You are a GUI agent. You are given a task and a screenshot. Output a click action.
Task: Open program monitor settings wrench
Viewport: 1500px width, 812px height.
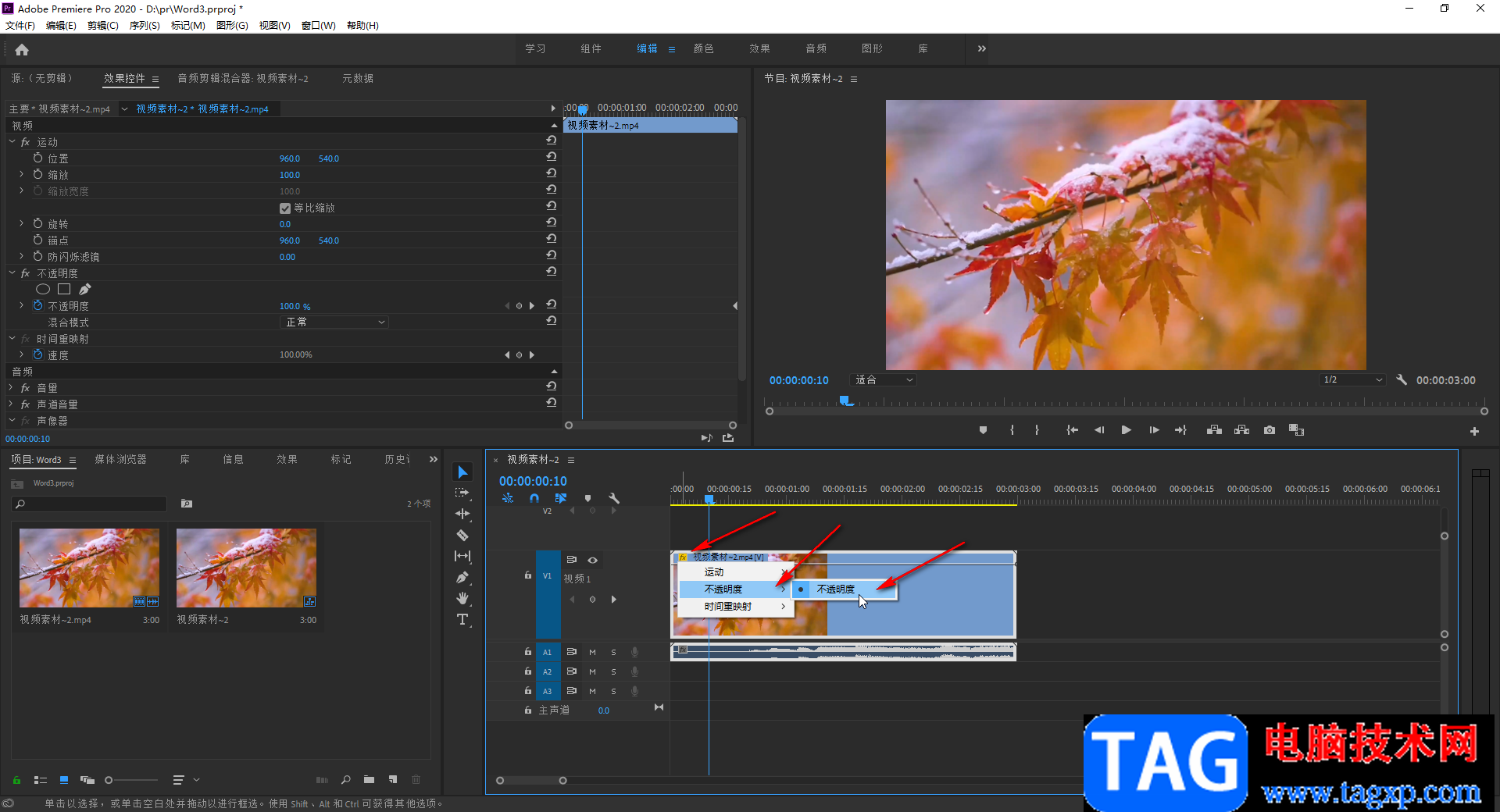pyautogui.click(x=1402, y=379)
